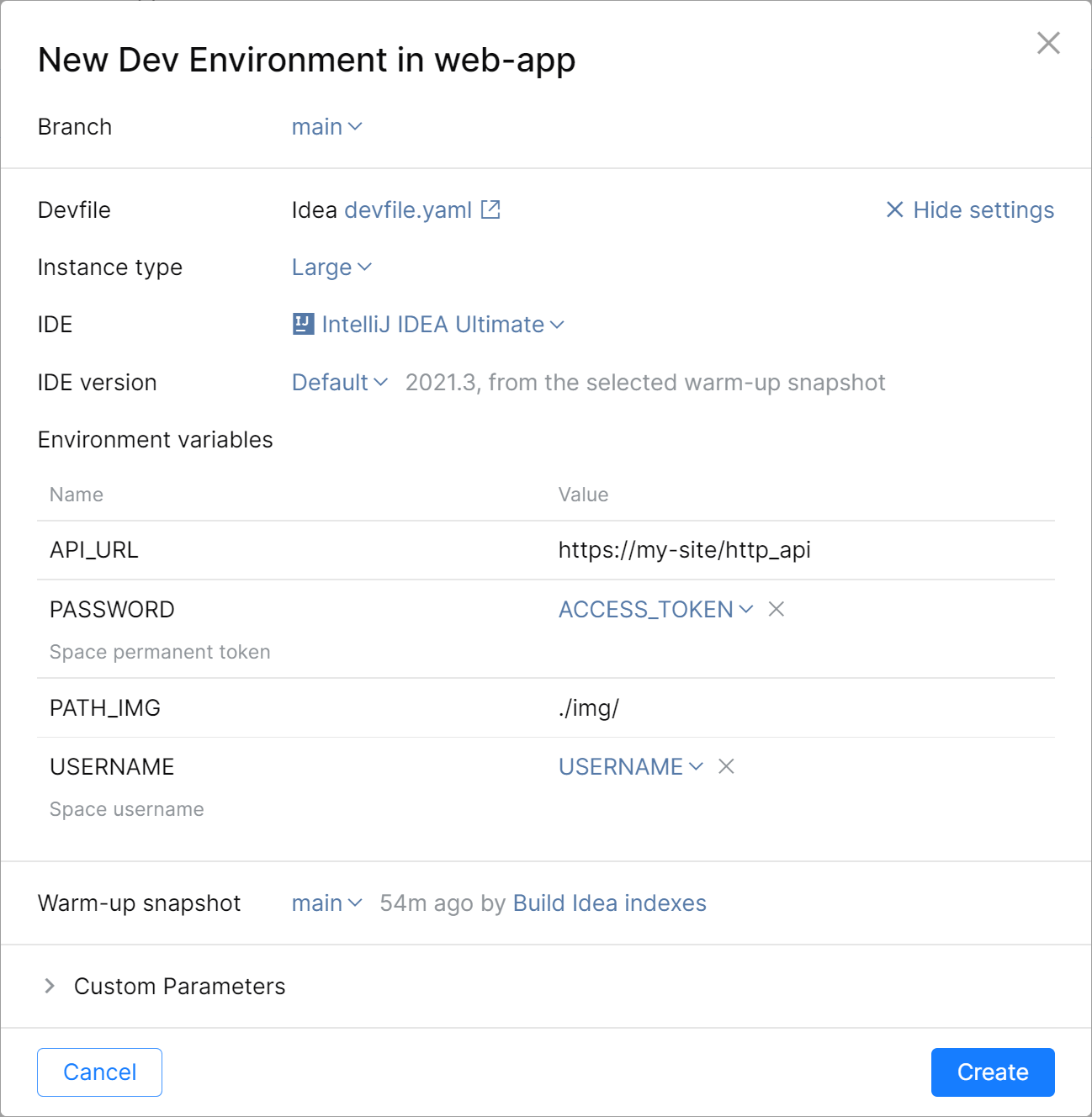This screenshot has height=1117, width=1092.
Task: Click the chevron beside the USERNAME value
Action: (695, 766)
